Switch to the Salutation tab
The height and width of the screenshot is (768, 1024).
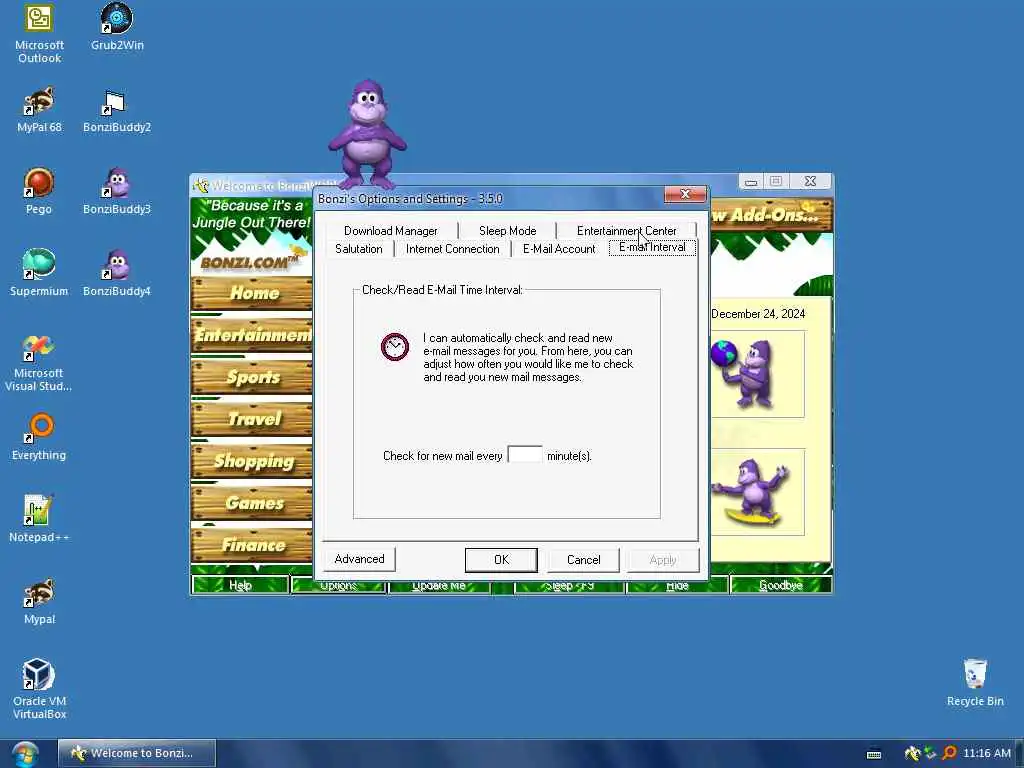point(359,249)
